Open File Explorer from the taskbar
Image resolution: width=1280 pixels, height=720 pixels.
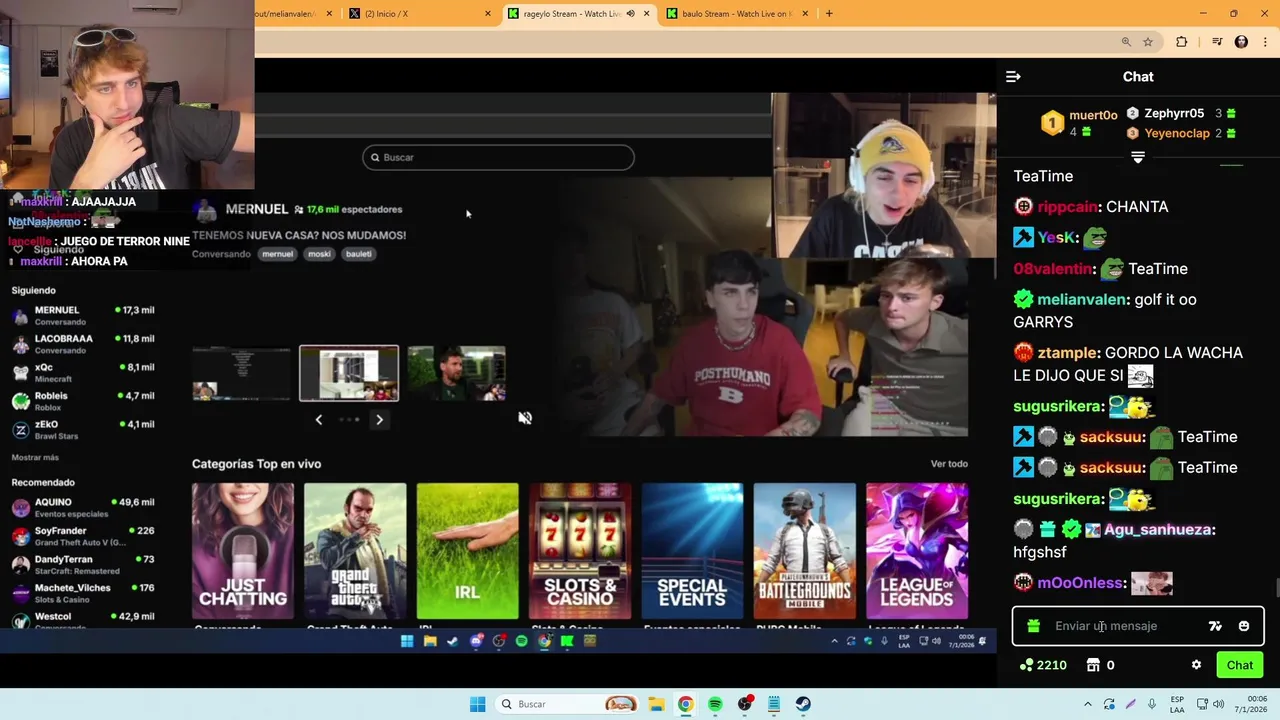click(x=656, y=704)
